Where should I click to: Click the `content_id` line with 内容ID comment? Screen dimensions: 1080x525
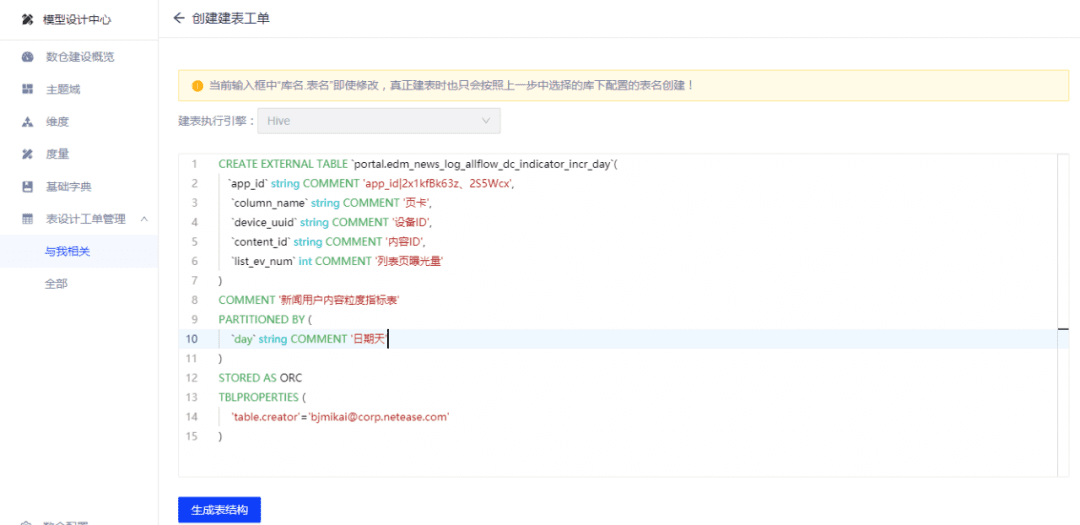329,241
